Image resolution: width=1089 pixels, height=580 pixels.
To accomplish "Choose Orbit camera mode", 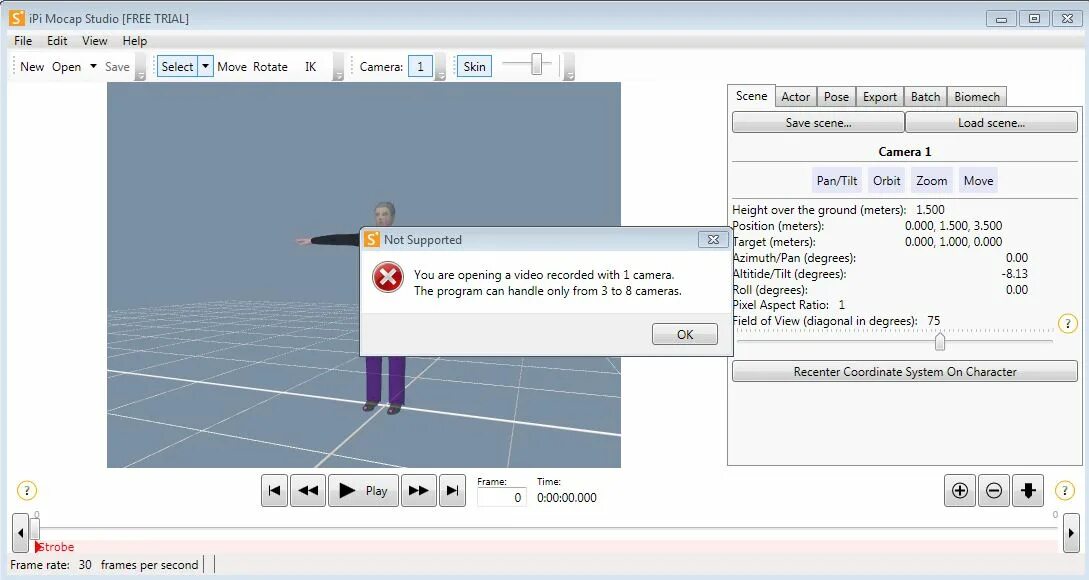I will (x=887, y=181).
